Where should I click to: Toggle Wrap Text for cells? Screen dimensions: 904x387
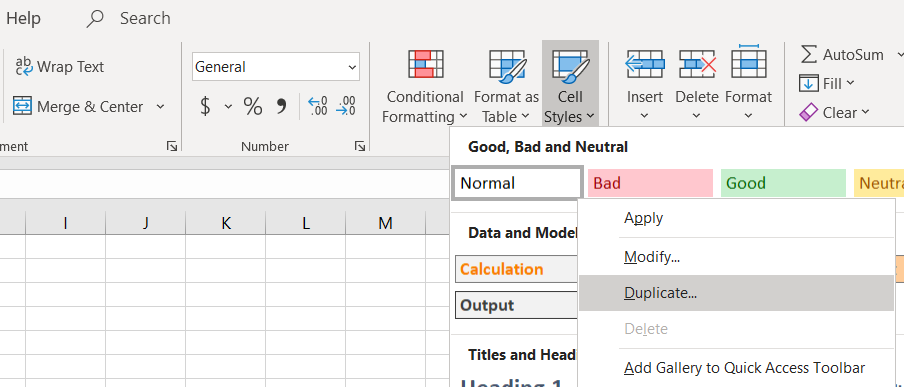(59, 67)
